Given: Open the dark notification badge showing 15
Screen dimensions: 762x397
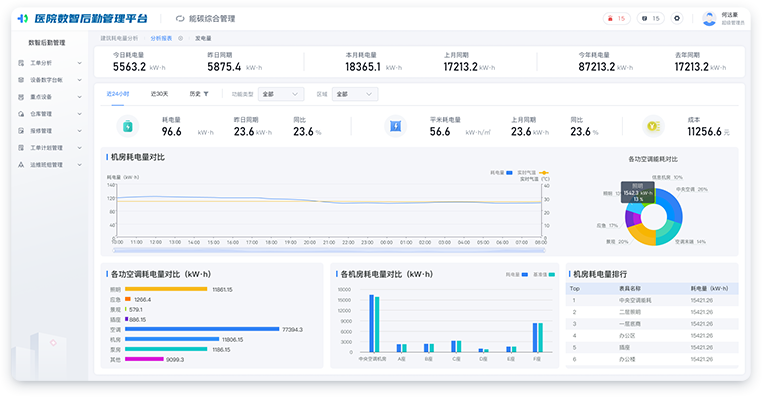Looking at the screenshot, I should click(x=651, y=18).
